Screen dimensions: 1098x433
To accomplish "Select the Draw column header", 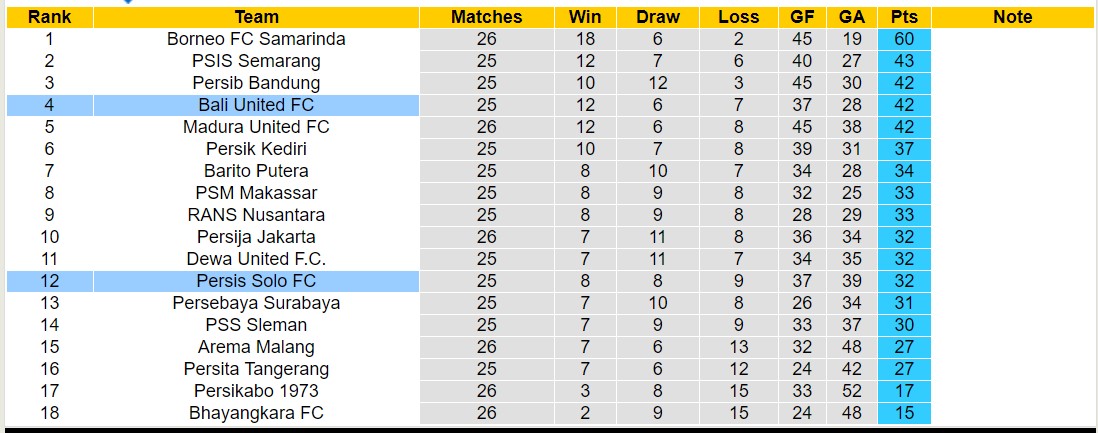I will coord(657,17).
